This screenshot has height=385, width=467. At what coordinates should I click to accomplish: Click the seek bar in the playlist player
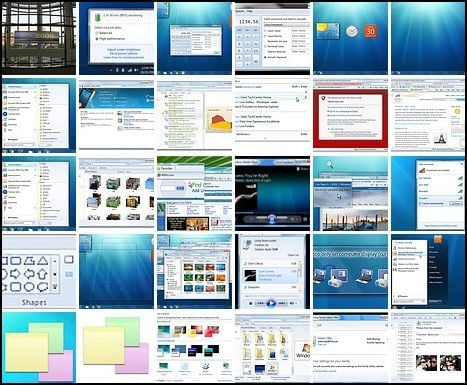271,296
